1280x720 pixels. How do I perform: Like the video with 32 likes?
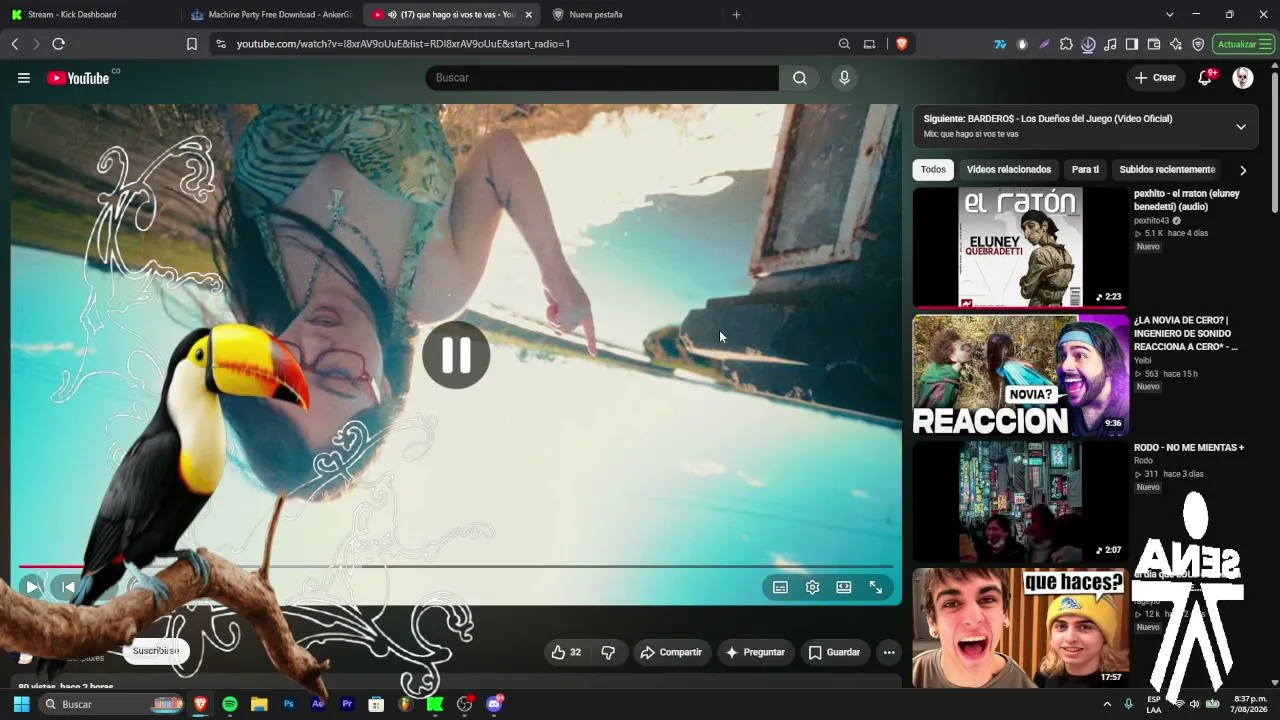pos(565,652)
